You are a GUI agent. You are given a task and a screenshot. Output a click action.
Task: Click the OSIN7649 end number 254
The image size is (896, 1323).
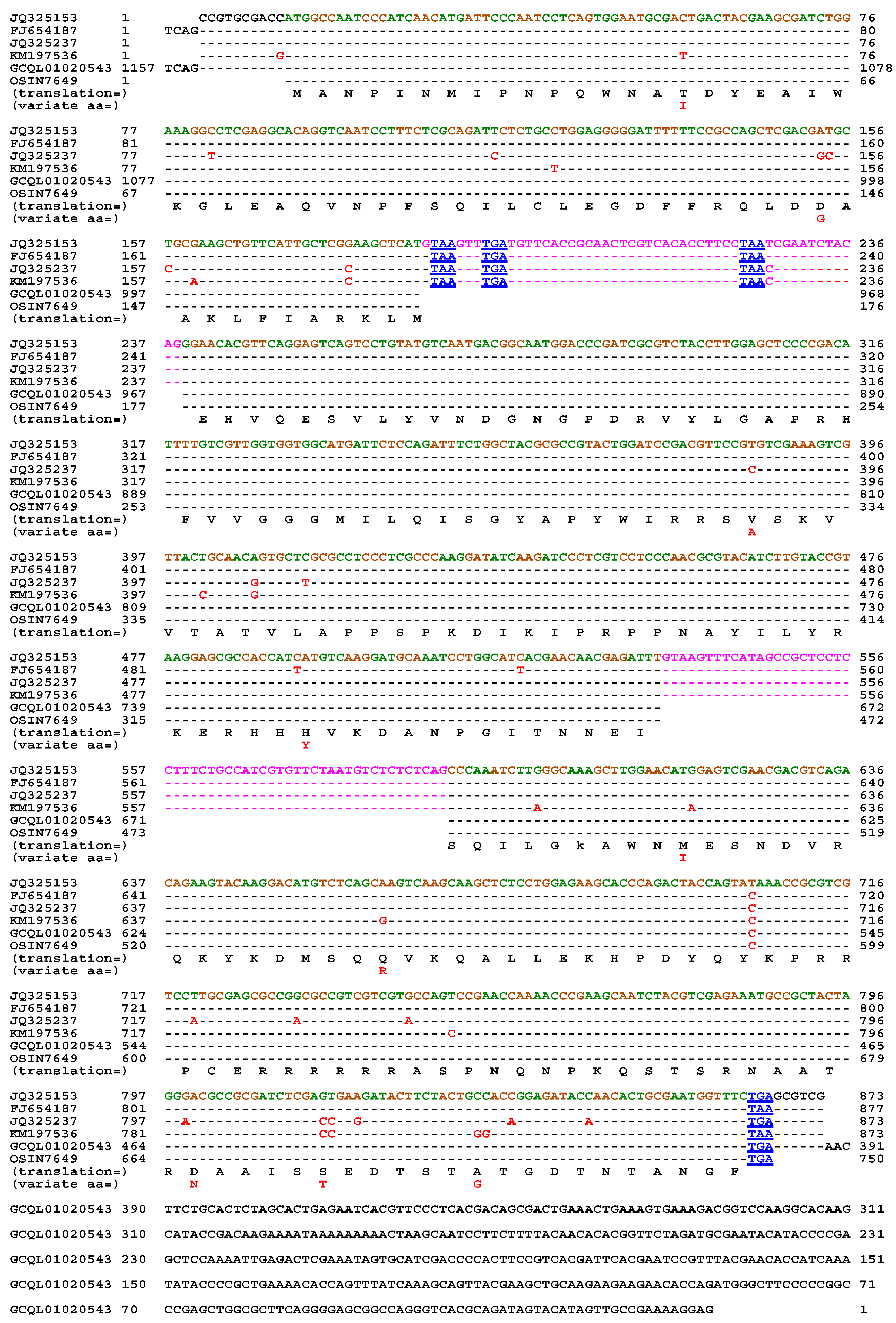coord(872,406)
